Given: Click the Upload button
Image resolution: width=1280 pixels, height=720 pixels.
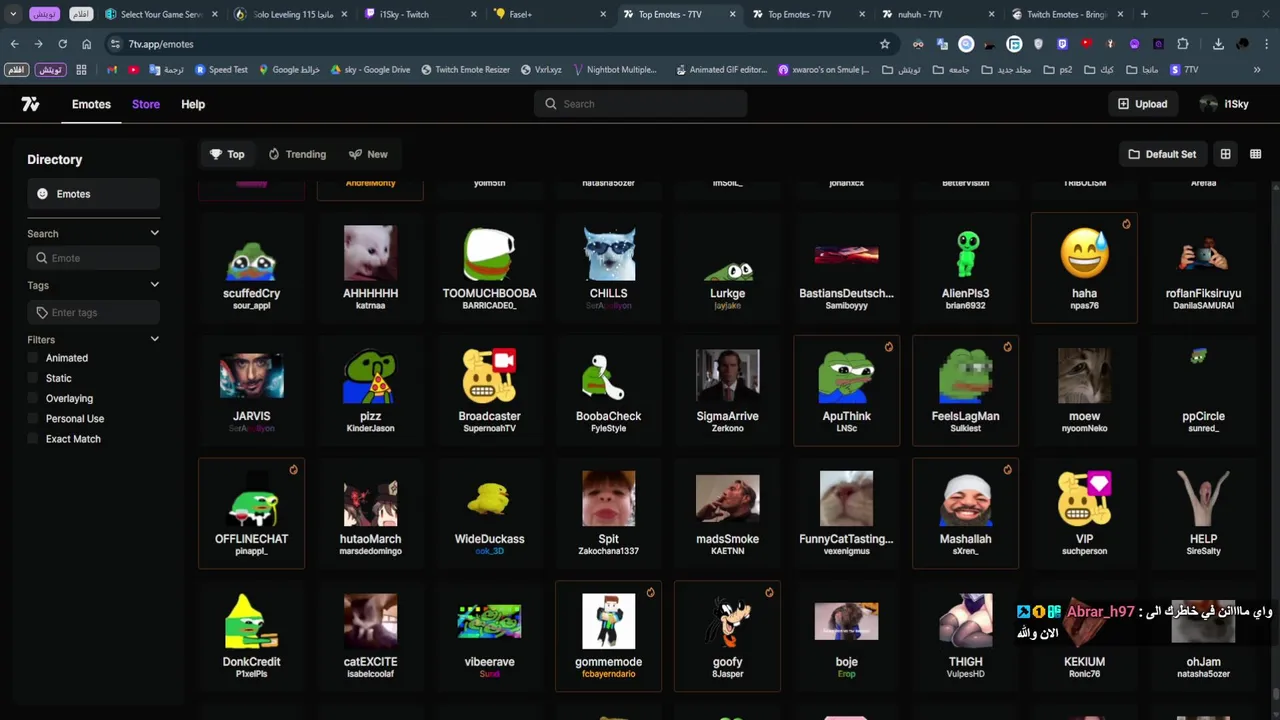Looking at the screenshot, I should tap(1142, 104).
